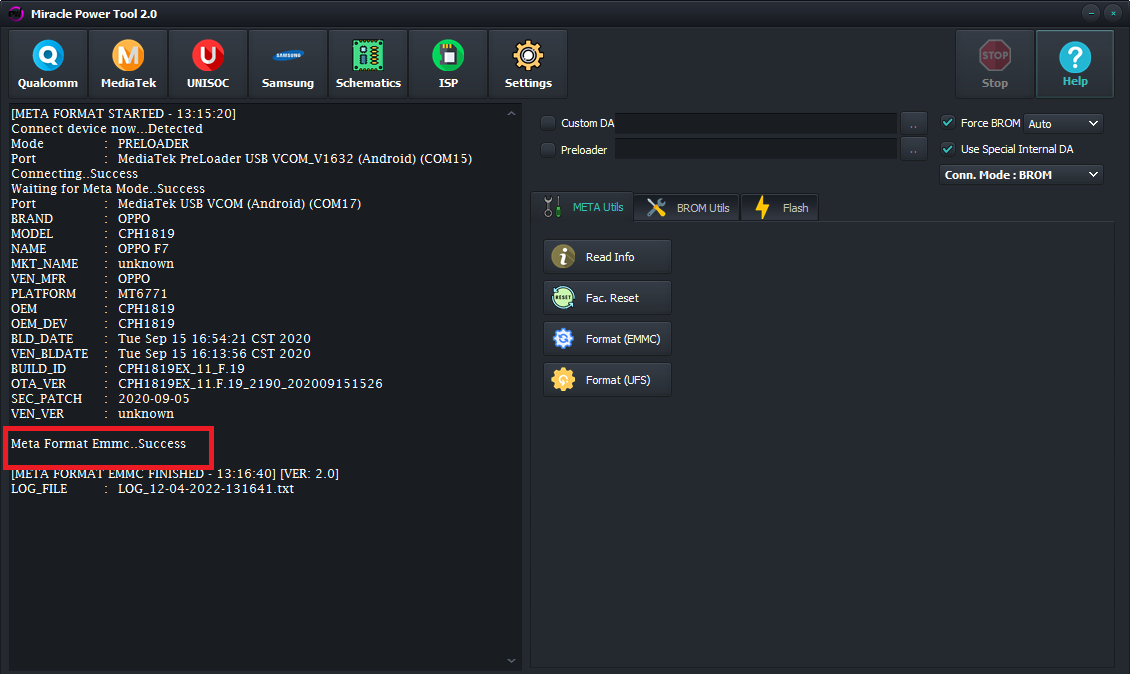Click the Fac. Reset button
This screenshot has width=1130, height=674.
[x=608, y=298]
